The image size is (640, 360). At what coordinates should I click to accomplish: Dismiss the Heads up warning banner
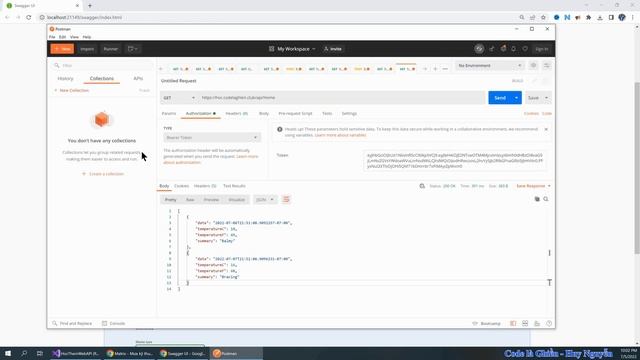tap(546, 129)
